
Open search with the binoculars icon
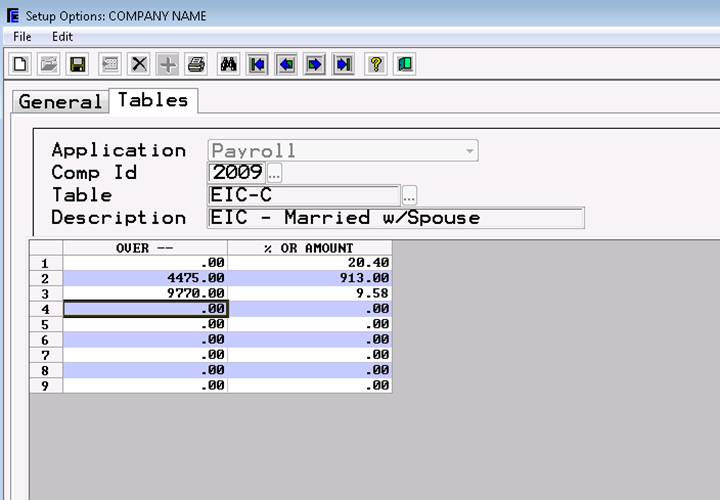(229, 64)
